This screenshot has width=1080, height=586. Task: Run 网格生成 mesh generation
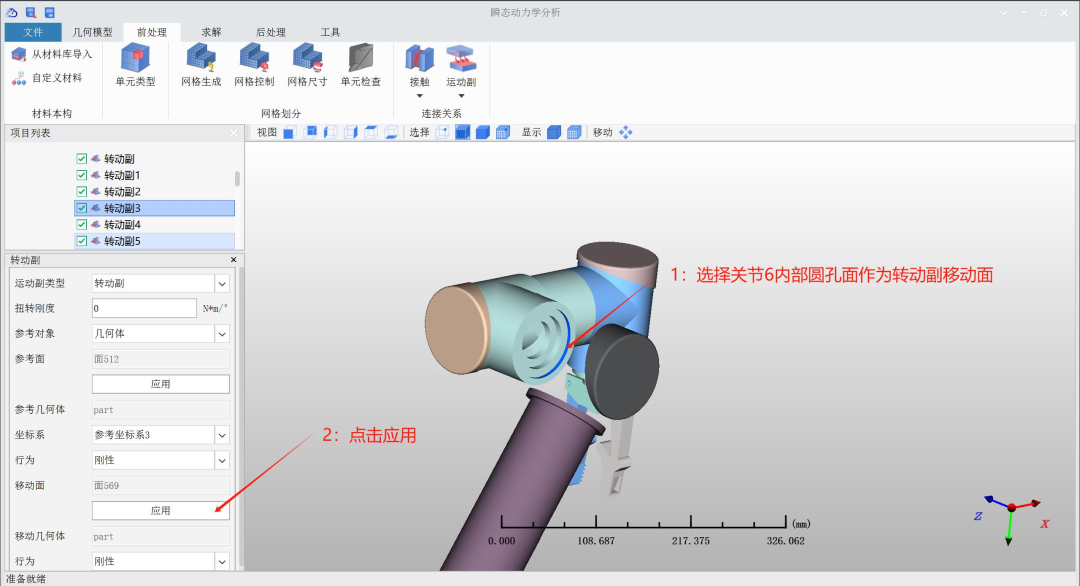point(201,65)
